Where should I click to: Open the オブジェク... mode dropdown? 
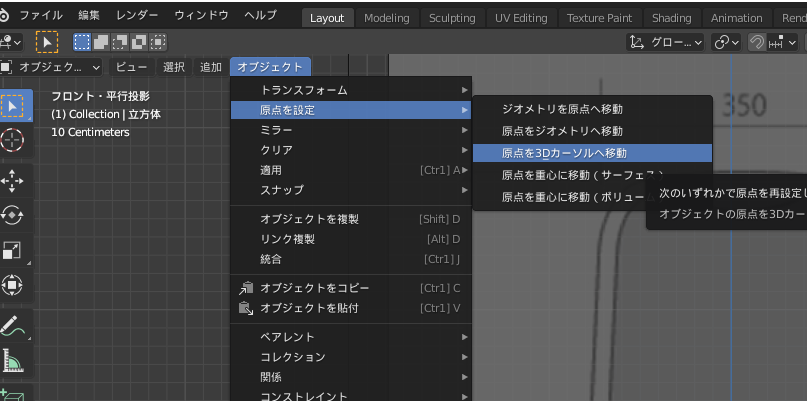coord(51,67)
